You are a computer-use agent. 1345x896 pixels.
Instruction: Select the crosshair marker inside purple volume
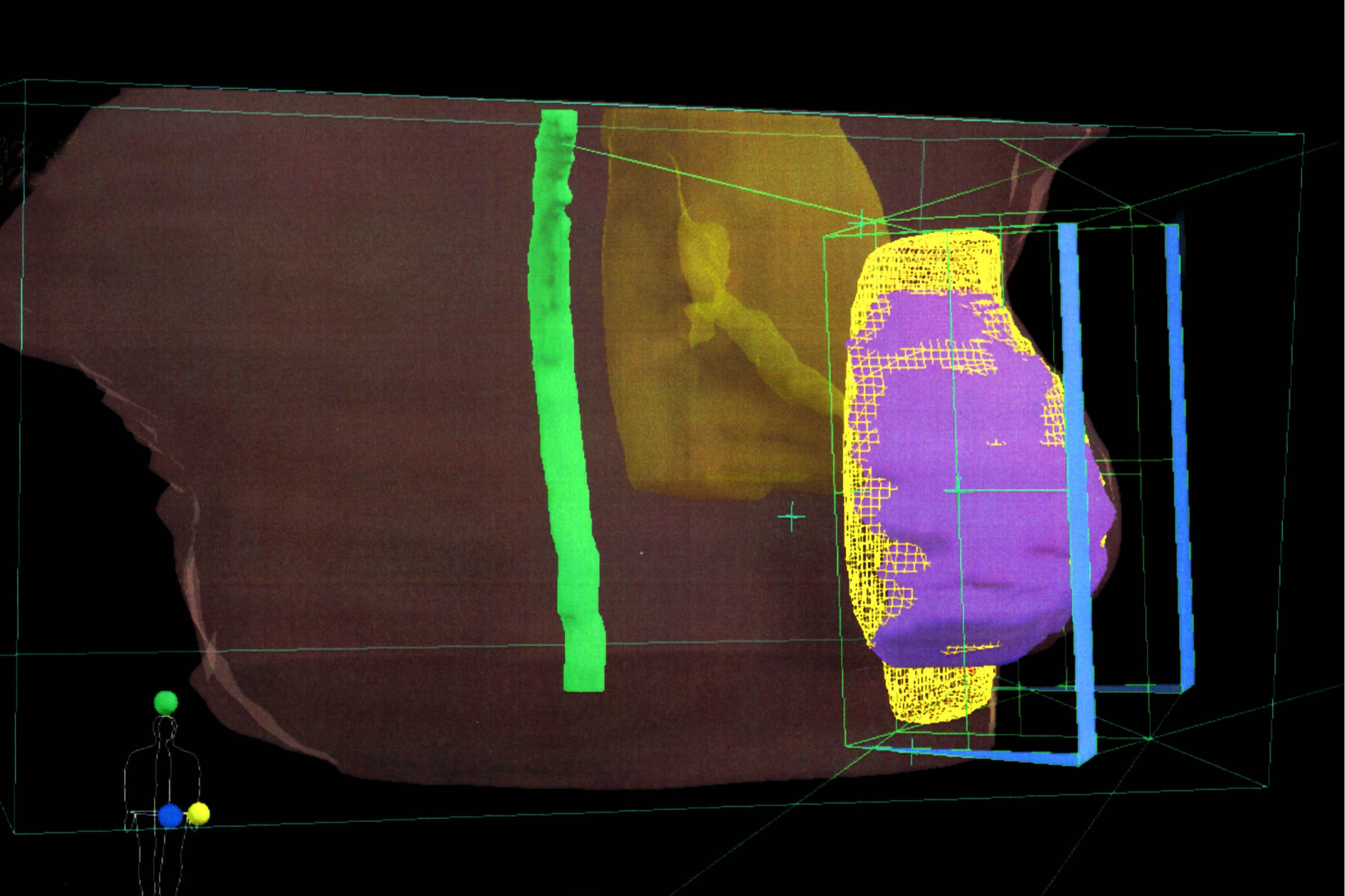[958, 490]
